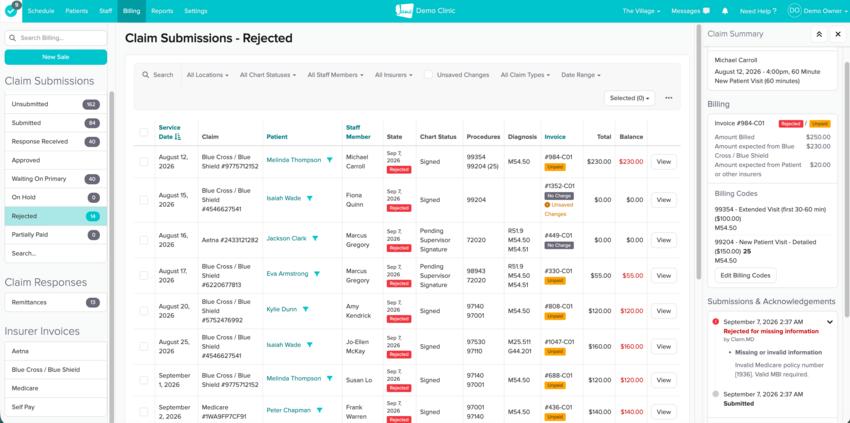This screenshot has width=850, height=423.
Task: Open the Eva Armstrong patient link
Action: pos(287,274)
